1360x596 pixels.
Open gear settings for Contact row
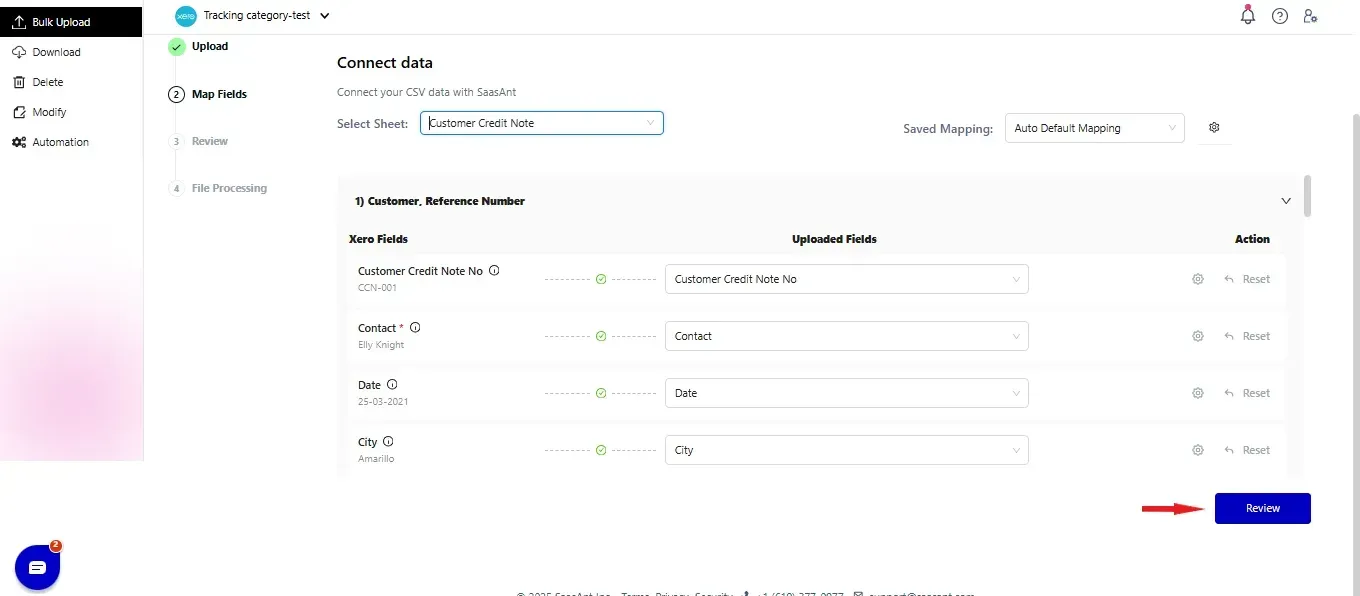[x=1197, y=336]
